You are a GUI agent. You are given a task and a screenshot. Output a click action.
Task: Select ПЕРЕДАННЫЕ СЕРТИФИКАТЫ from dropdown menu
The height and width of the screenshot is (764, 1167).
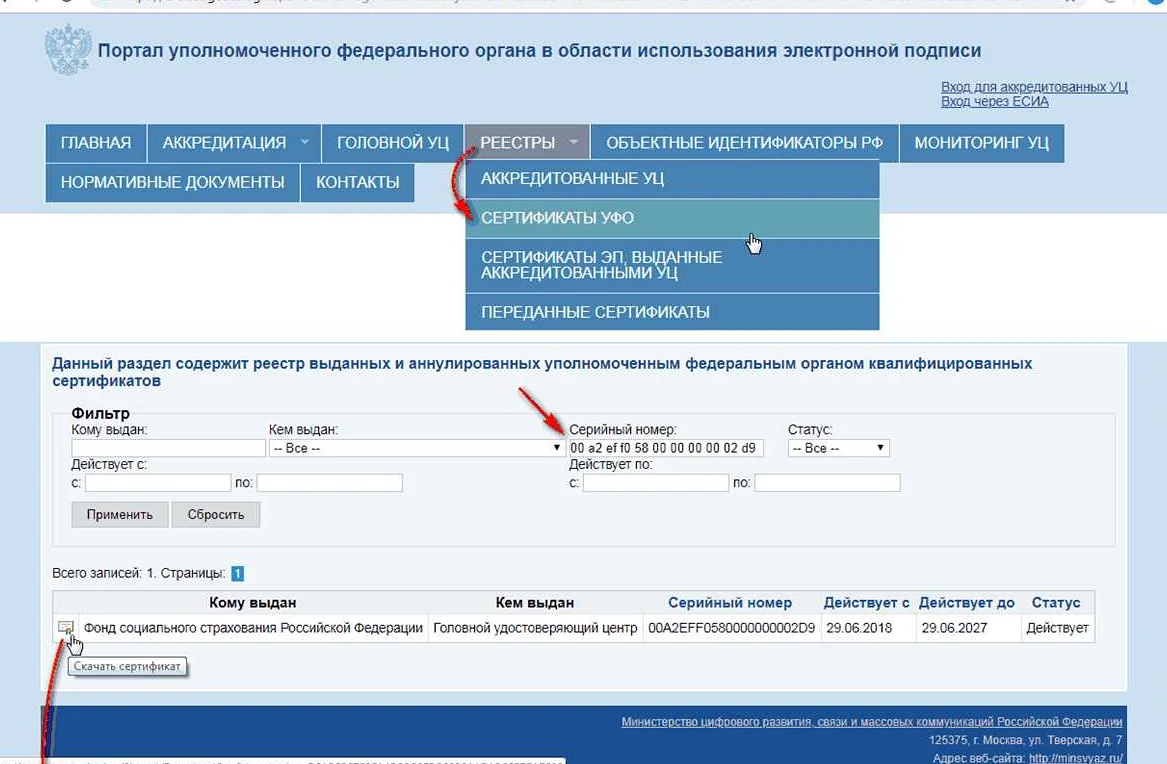coord(672,312)
